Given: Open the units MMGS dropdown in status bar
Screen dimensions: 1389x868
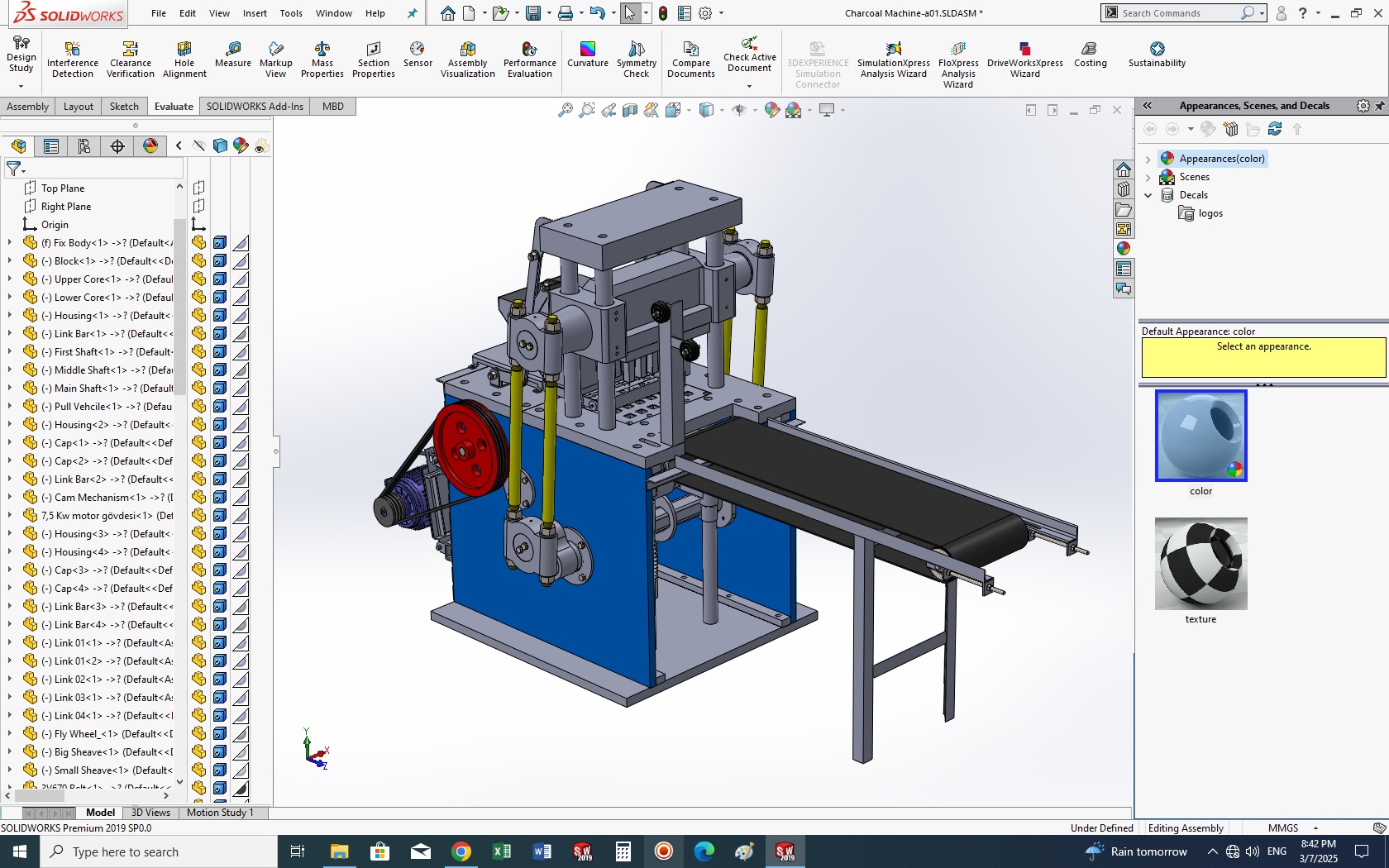Looking at the screenshot, I should pos(1315,828).
